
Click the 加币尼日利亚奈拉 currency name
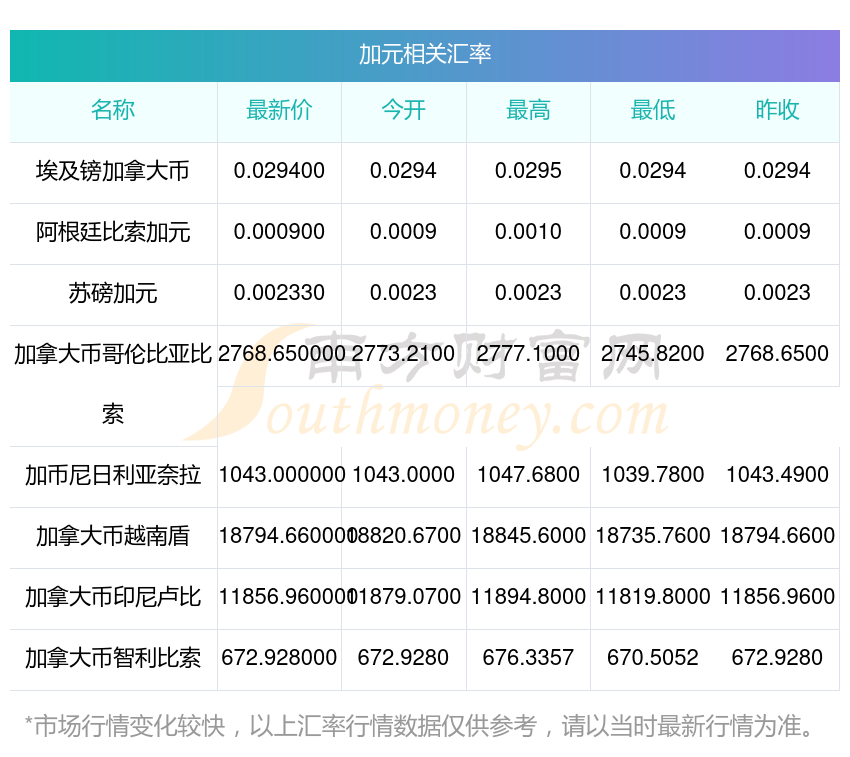(x=113, y=475)
